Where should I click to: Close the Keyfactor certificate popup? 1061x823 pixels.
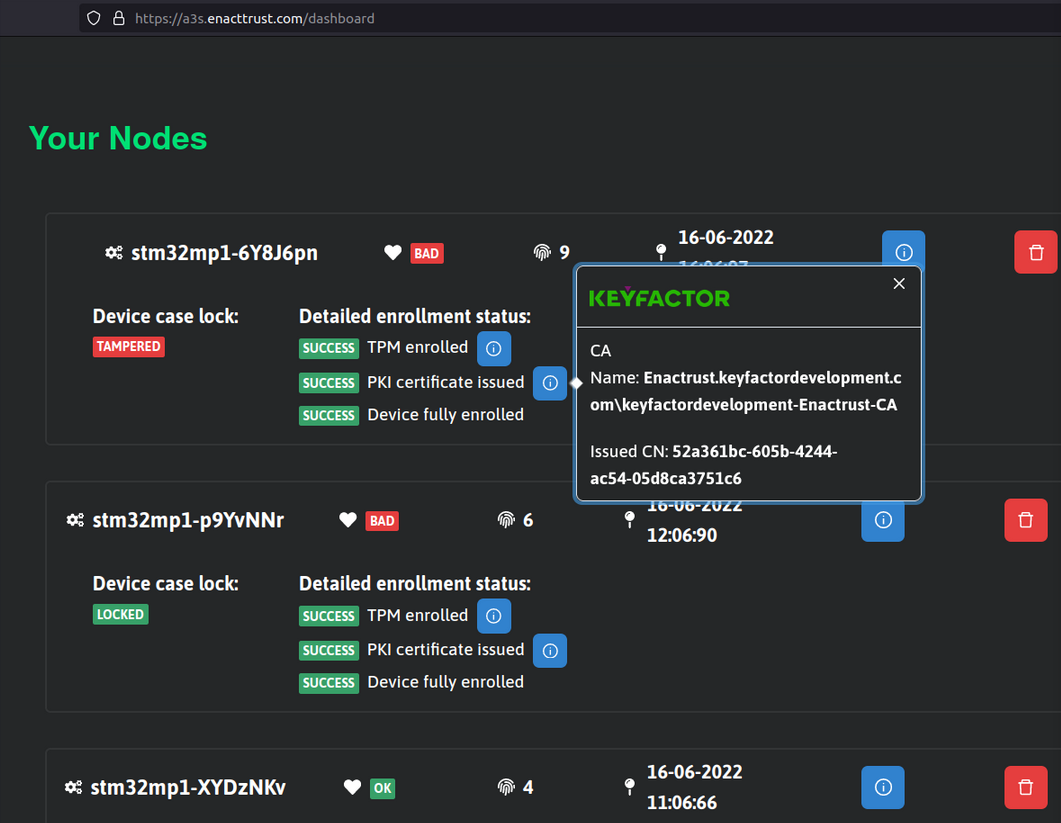click(898, 284)
